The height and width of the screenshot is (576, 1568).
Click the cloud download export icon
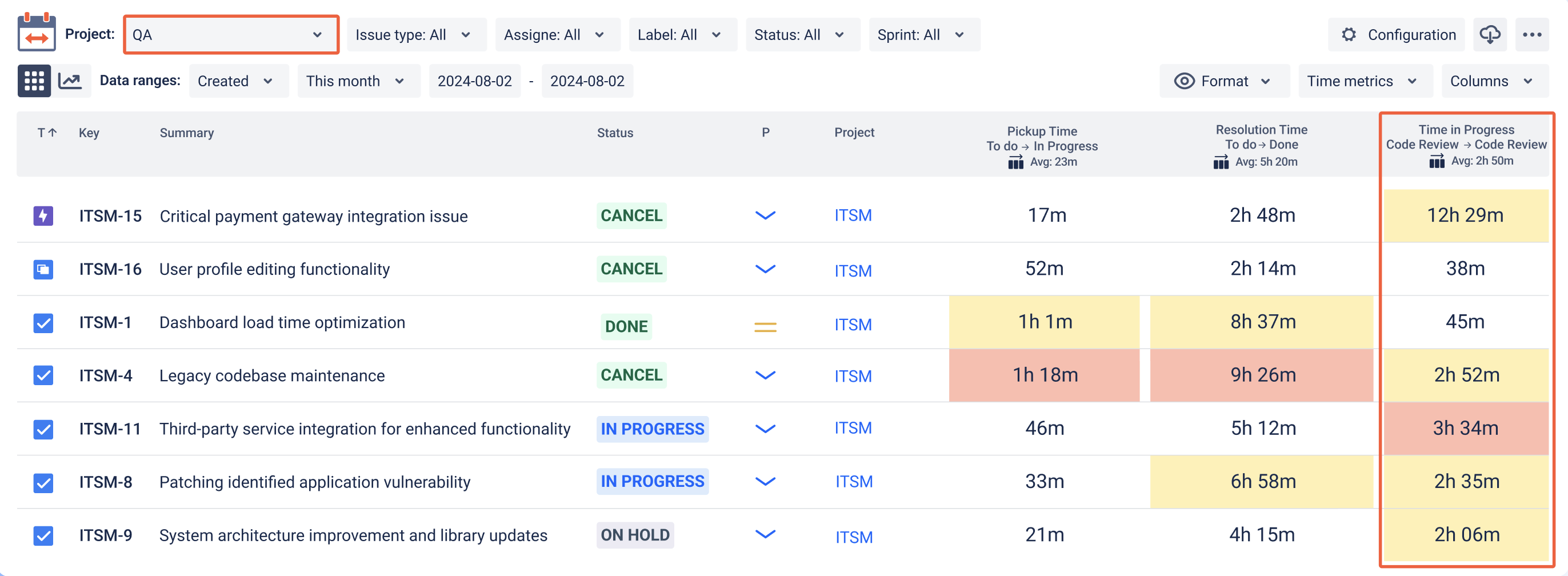pyautogui.click(x=1490, y=35)
